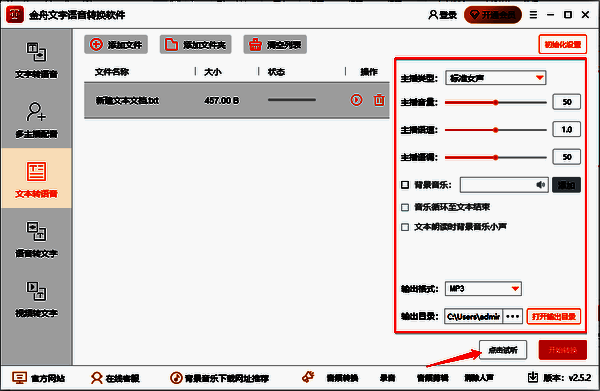Click the dark 添加 background music button
This screenshot has width=600, height=391.
tap(566, 185)
